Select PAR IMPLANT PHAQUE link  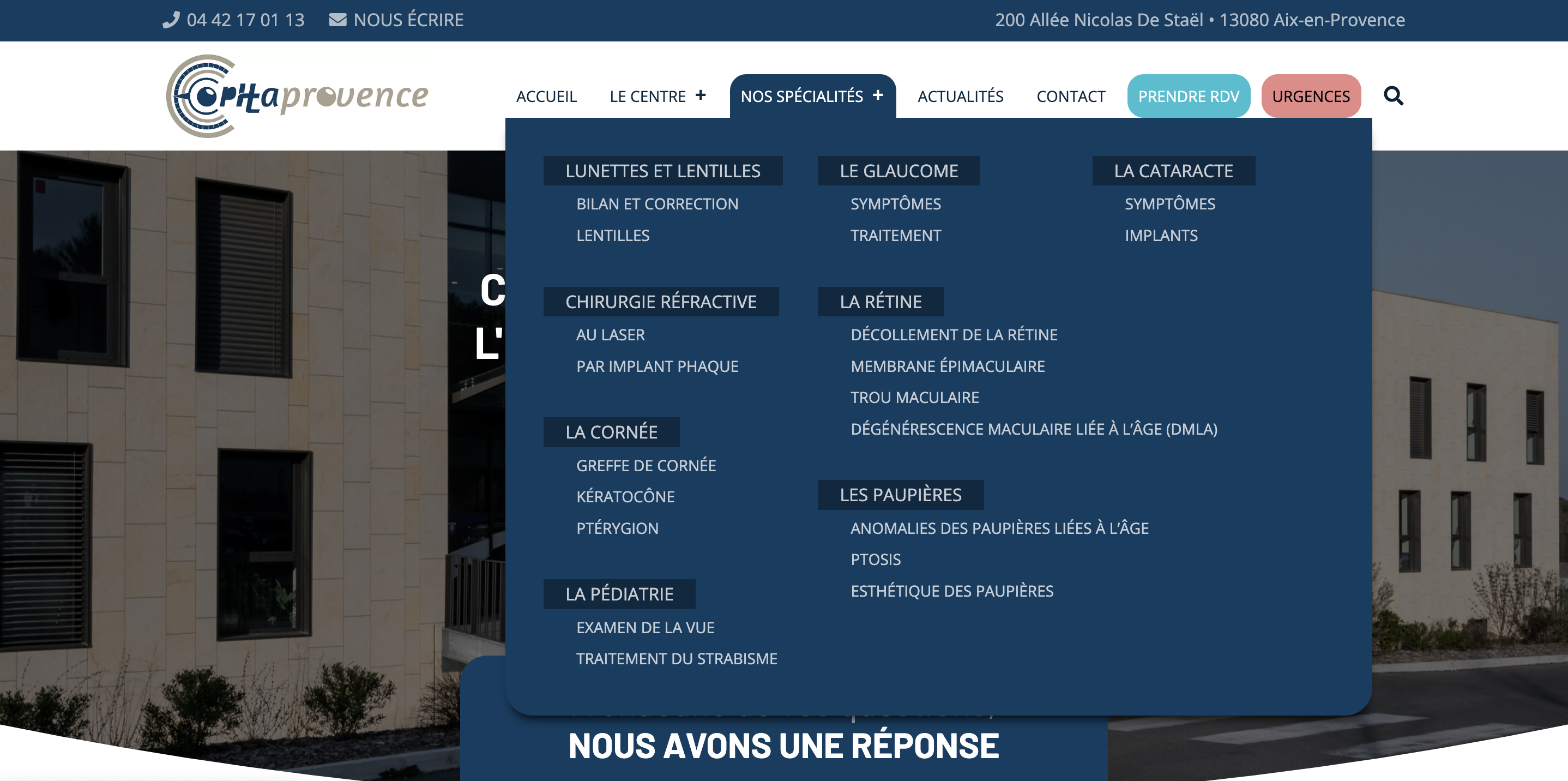point(657,367)
